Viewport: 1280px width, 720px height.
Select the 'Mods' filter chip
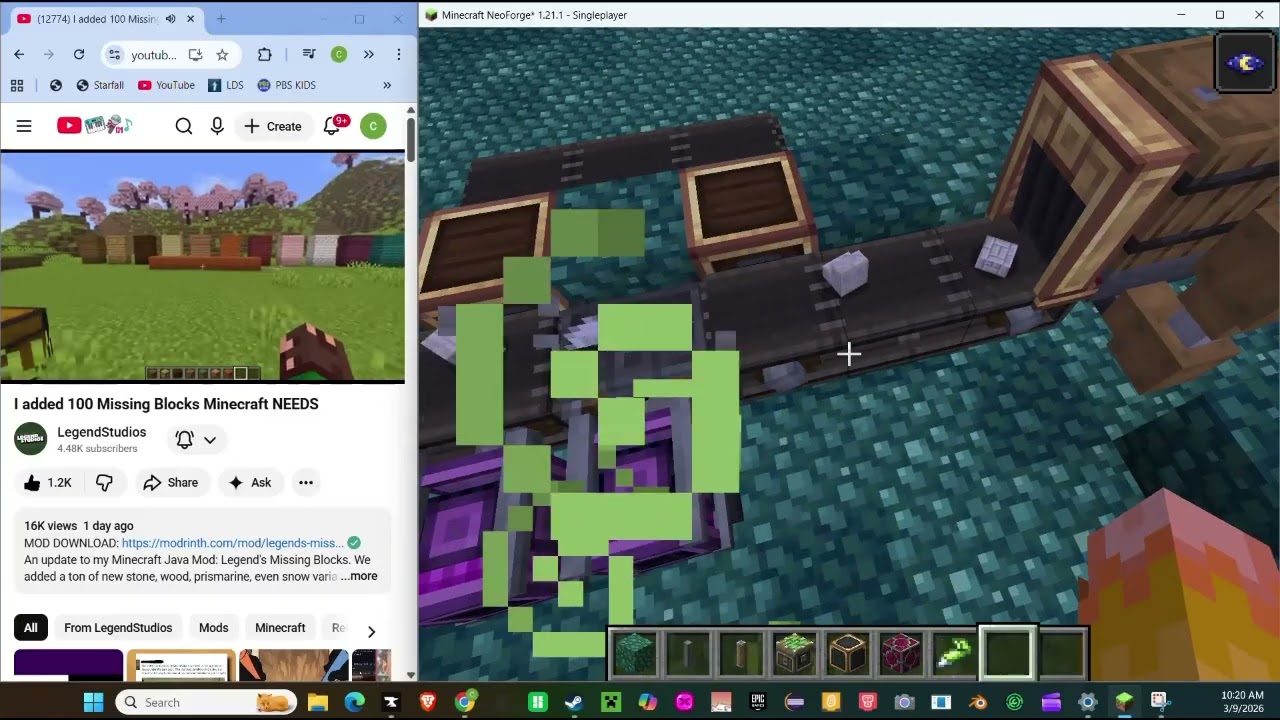coord(213,628)
